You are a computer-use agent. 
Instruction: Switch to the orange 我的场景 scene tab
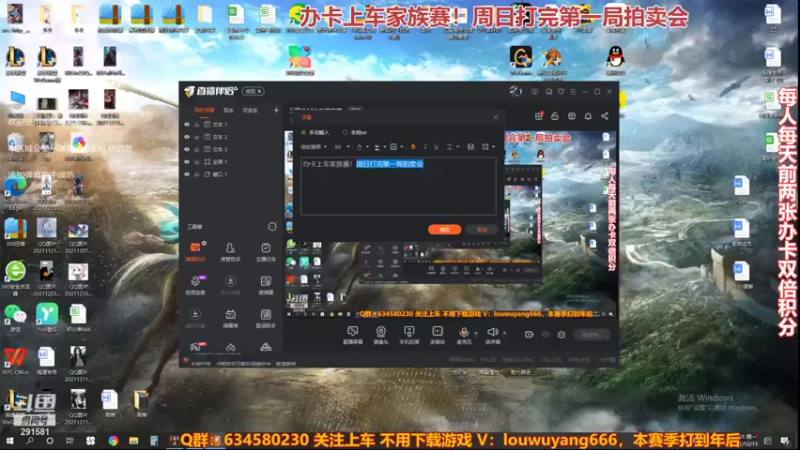(205, 110)
